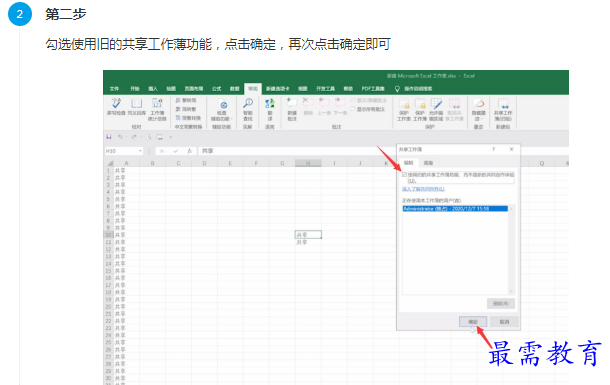Image resolution: width=610 pixels, height=385 pixels.
Task: Close the 共享工作簿 dialog
Action: (512, 149)
